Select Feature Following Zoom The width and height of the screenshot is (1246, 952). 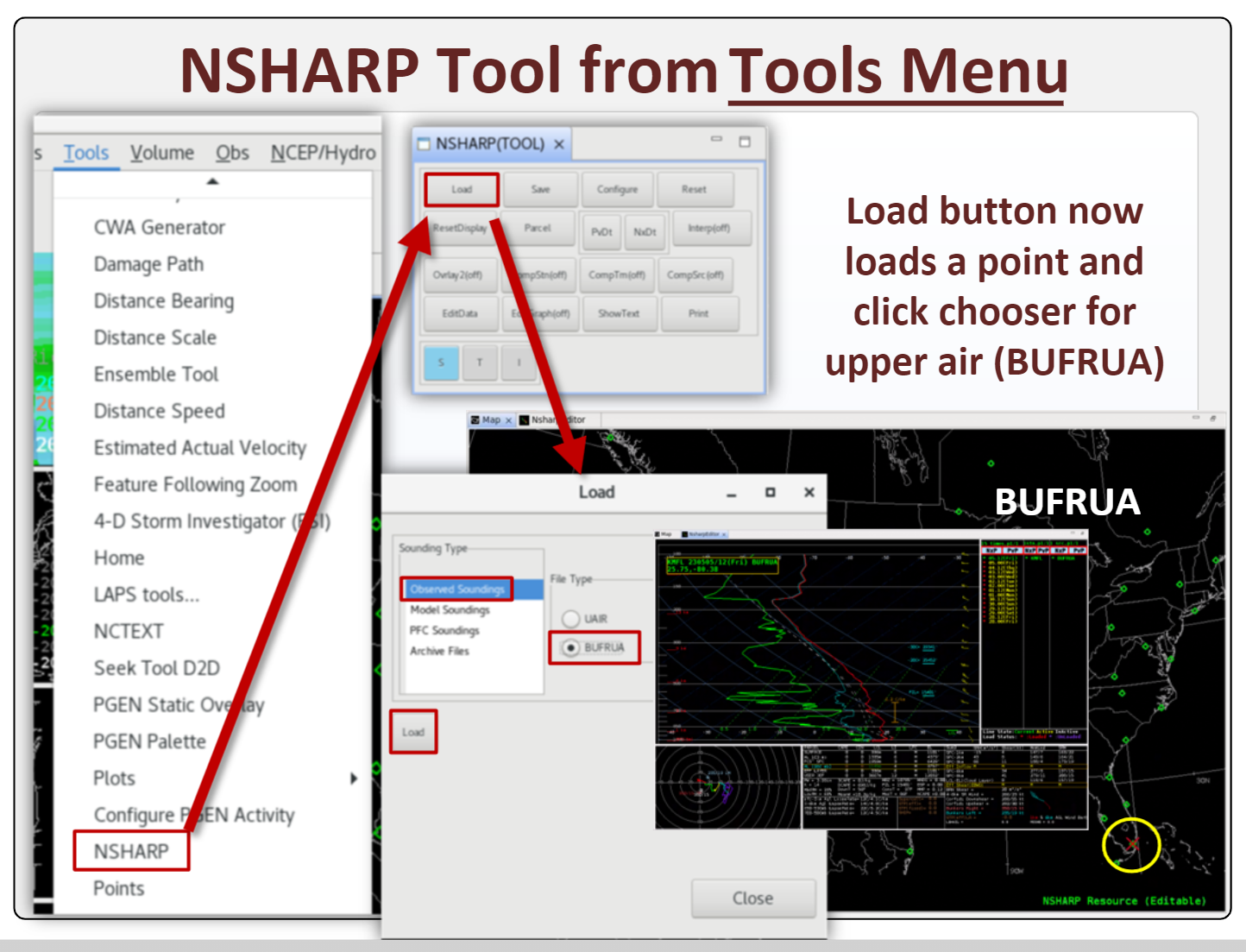point(196,484)
